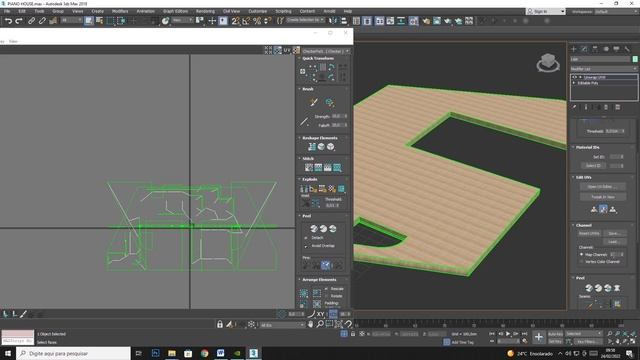Click the Select and Link chain icon
The height and width of the screenshot is (360, 640).
coord(31,21)
